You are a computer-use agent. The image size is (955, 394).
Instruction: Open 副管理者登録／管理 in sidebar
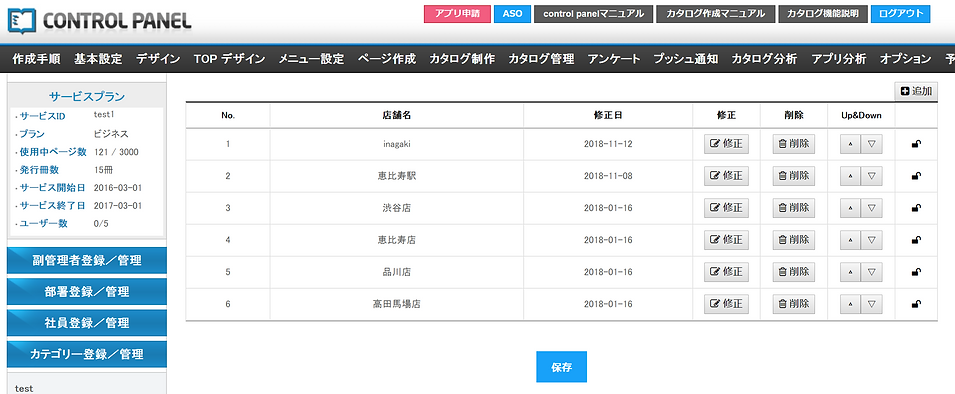pos(86,261)
